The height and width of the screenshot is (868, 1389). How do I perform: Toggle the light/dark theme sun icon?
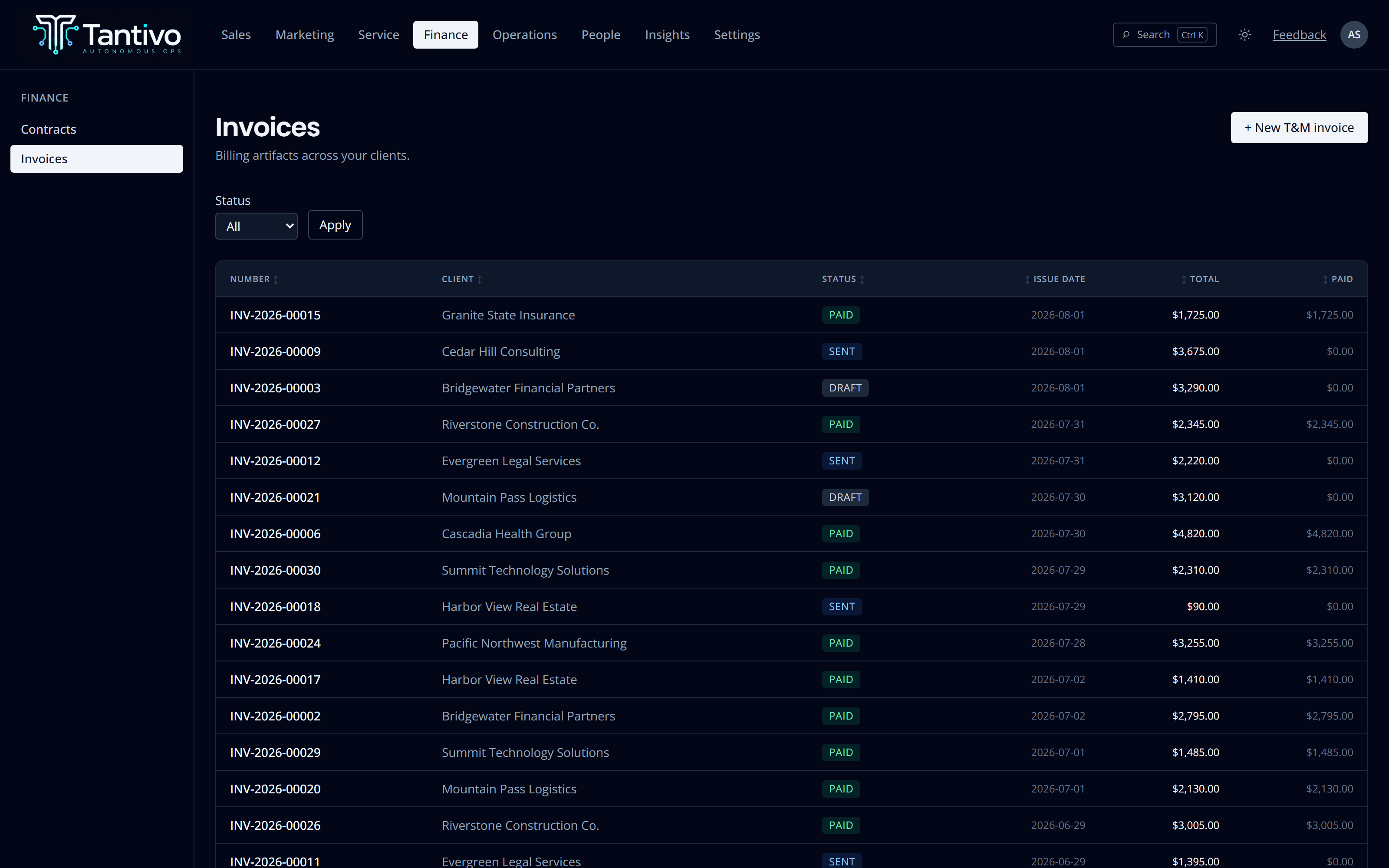[x=1244, y=35]
